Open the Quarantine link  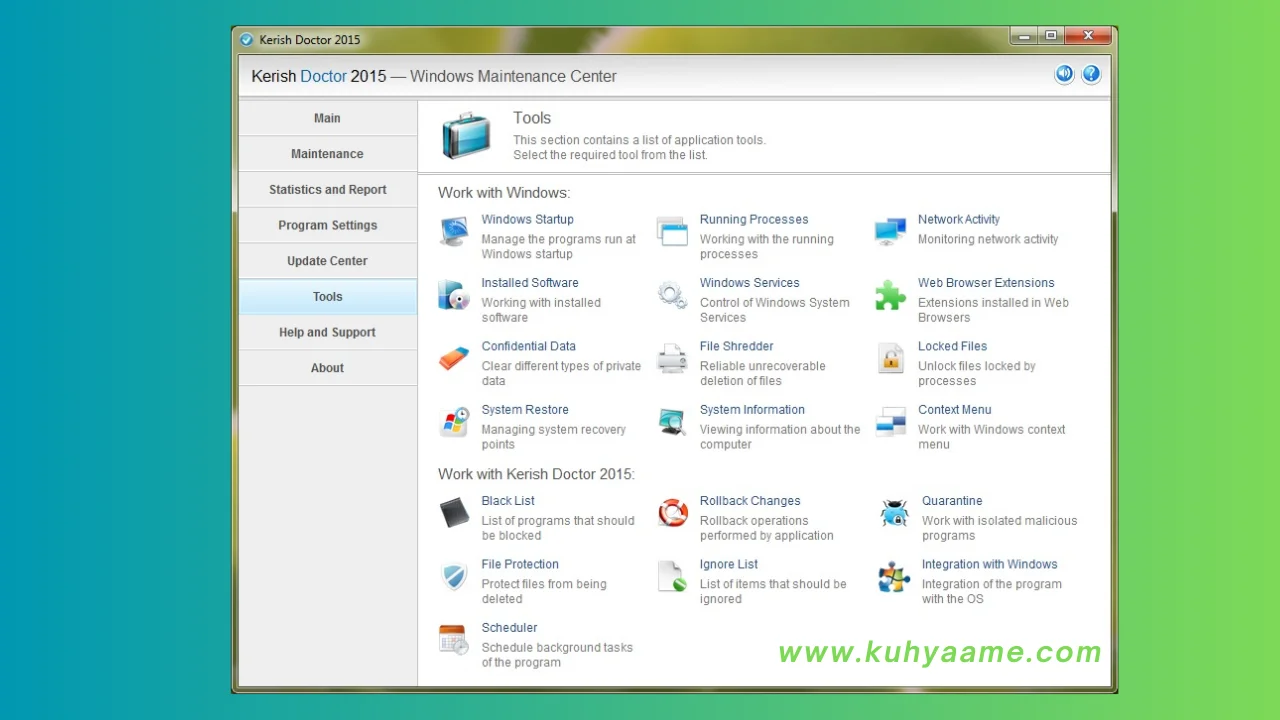(x=952, y=501)
